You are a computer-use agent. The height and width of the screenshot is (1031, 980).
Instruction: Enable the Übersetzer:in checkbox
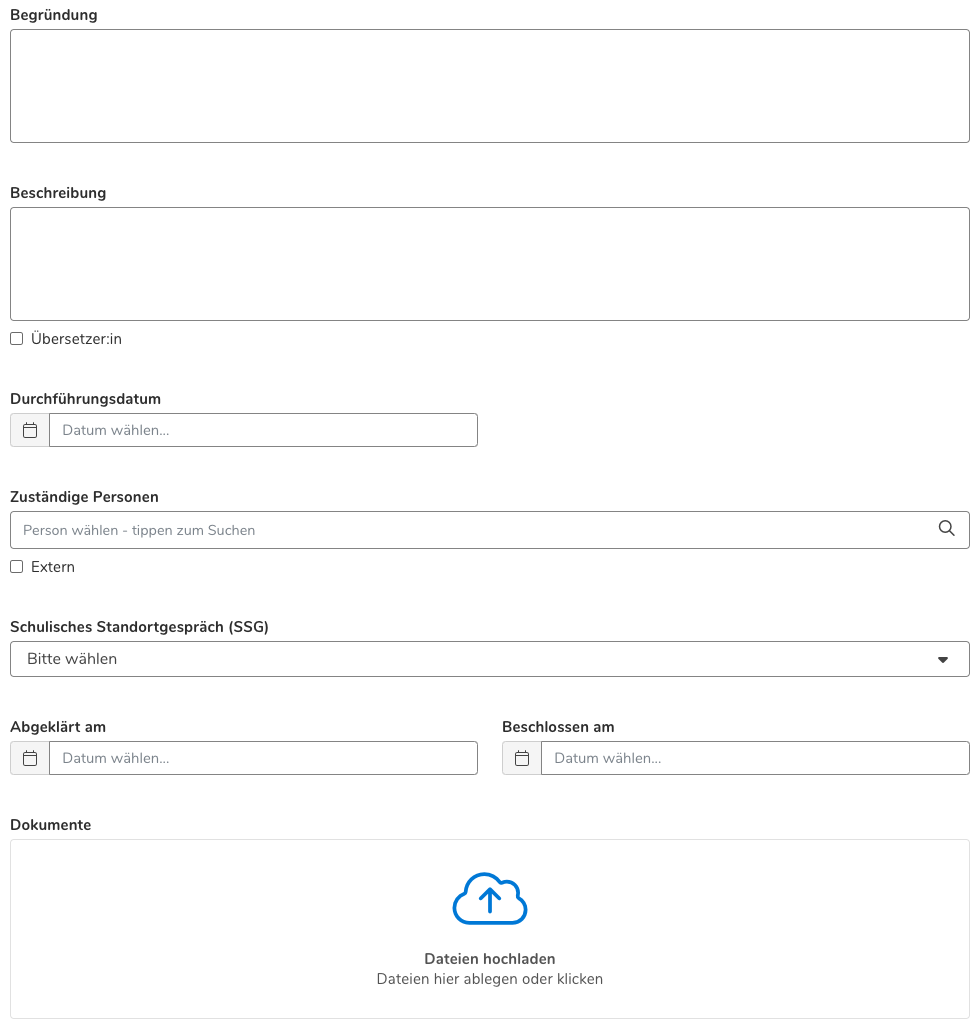[x=16, y=339]
